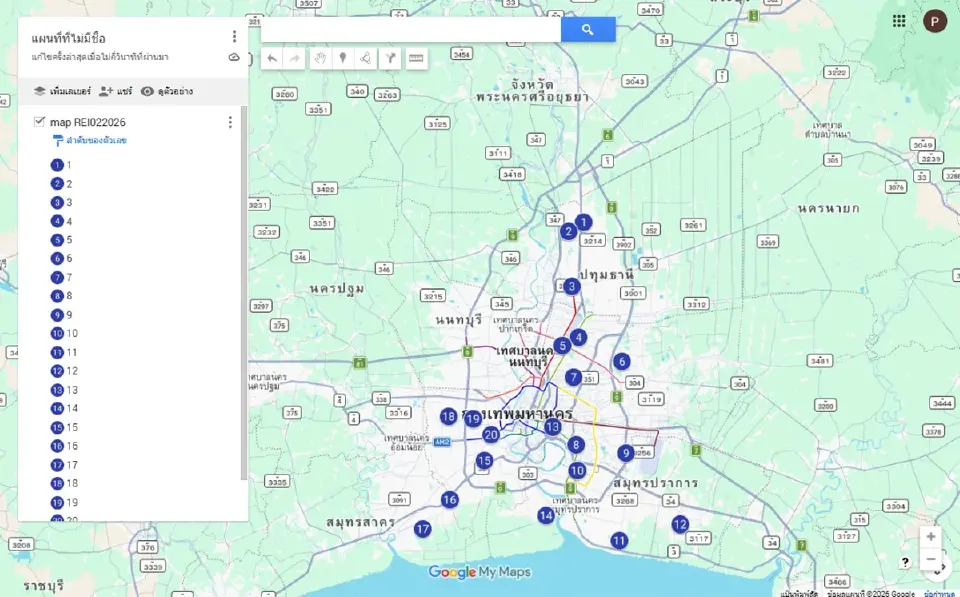The width and height of the screenshot is (960, 597).
Task: Open the Google apps grid icon
Action: pos(899,20)
